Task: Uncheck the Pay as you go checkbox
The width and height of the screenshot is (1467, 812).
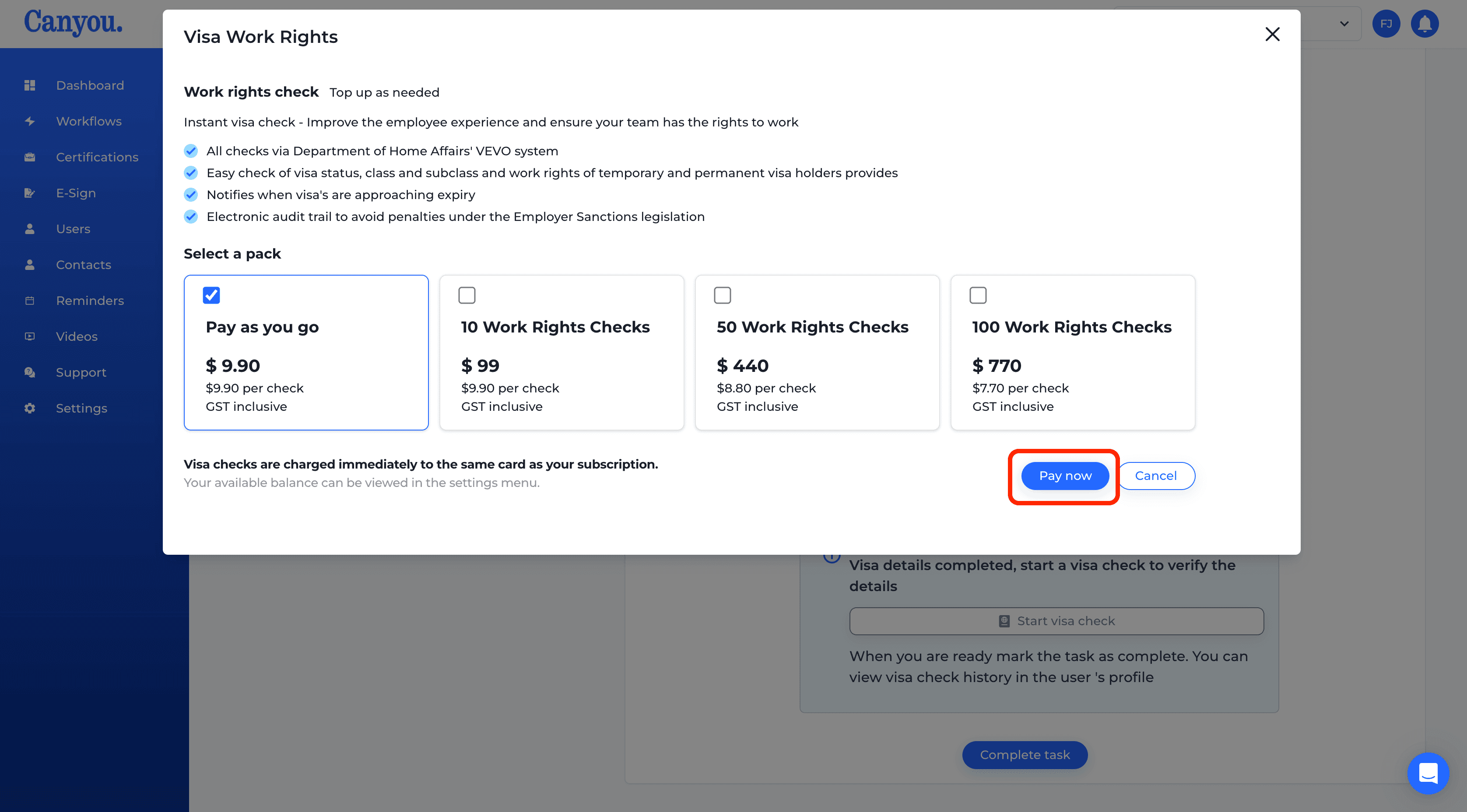Action: click(211, 295)
